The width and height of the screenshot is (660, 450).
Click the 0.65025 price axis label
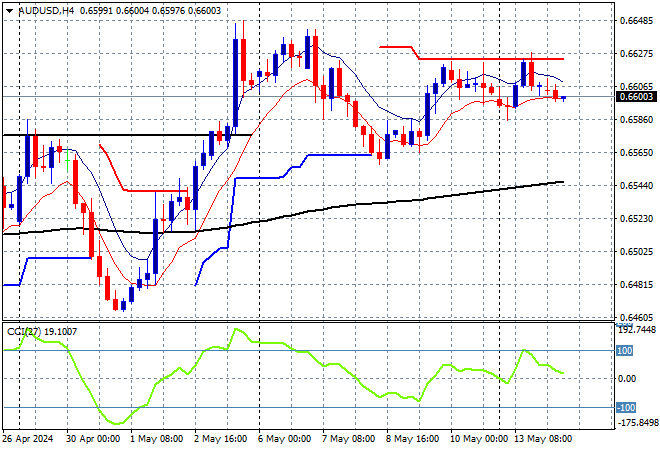pyautogui.click(x=637, y=252)
